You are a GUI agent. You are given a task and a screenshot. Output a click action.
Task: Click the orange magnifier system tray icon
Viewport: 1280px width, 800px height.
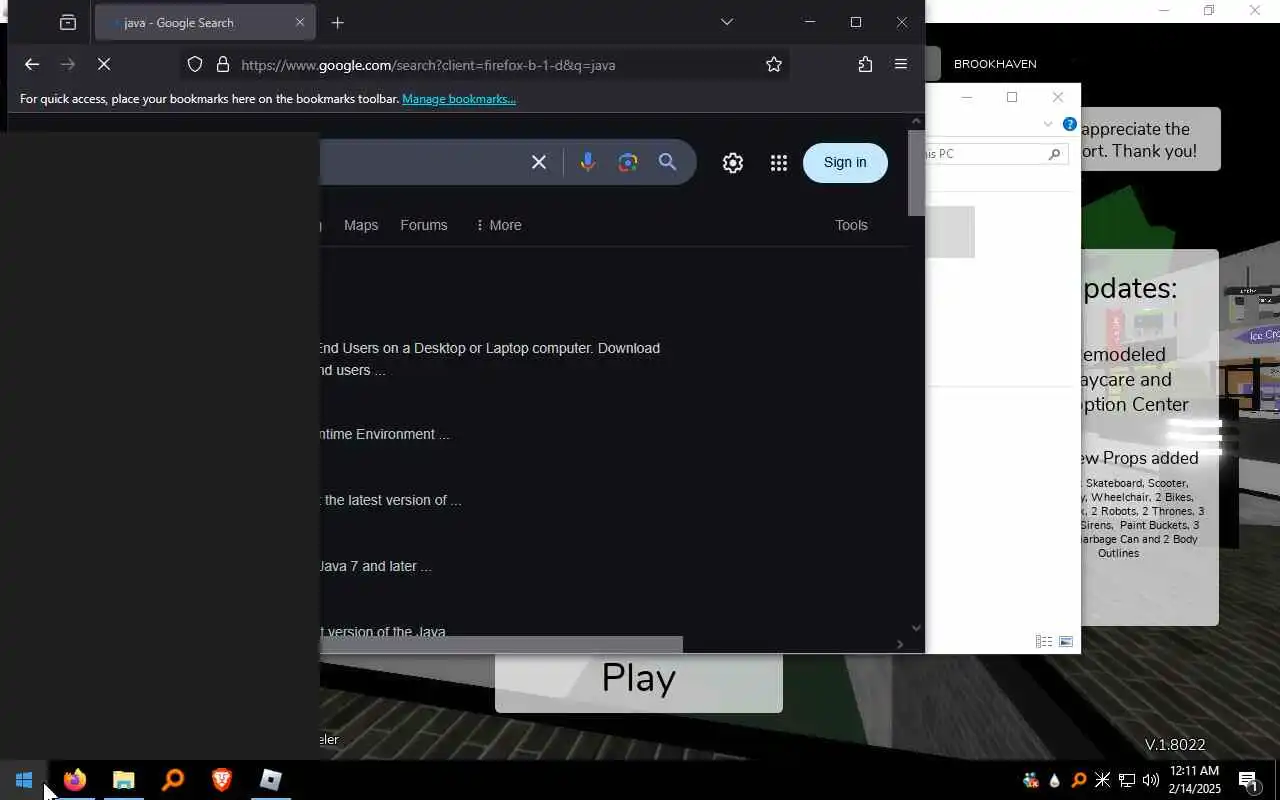pos(1079,780)
